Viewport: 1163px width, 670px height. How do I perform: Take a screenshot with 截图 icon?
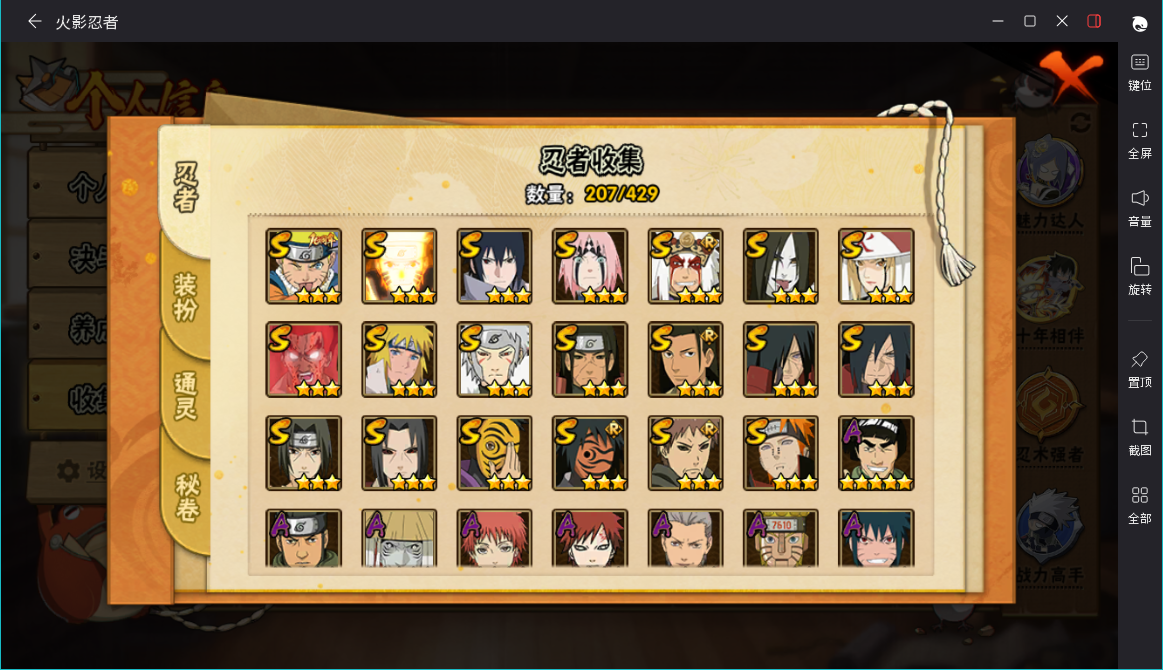pos(1139,437)
